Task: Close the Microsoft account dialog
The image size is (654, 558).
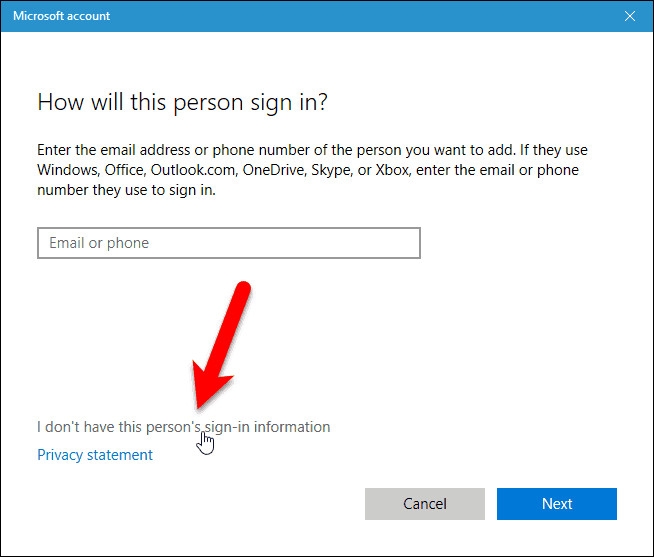Action: (629, 16)
